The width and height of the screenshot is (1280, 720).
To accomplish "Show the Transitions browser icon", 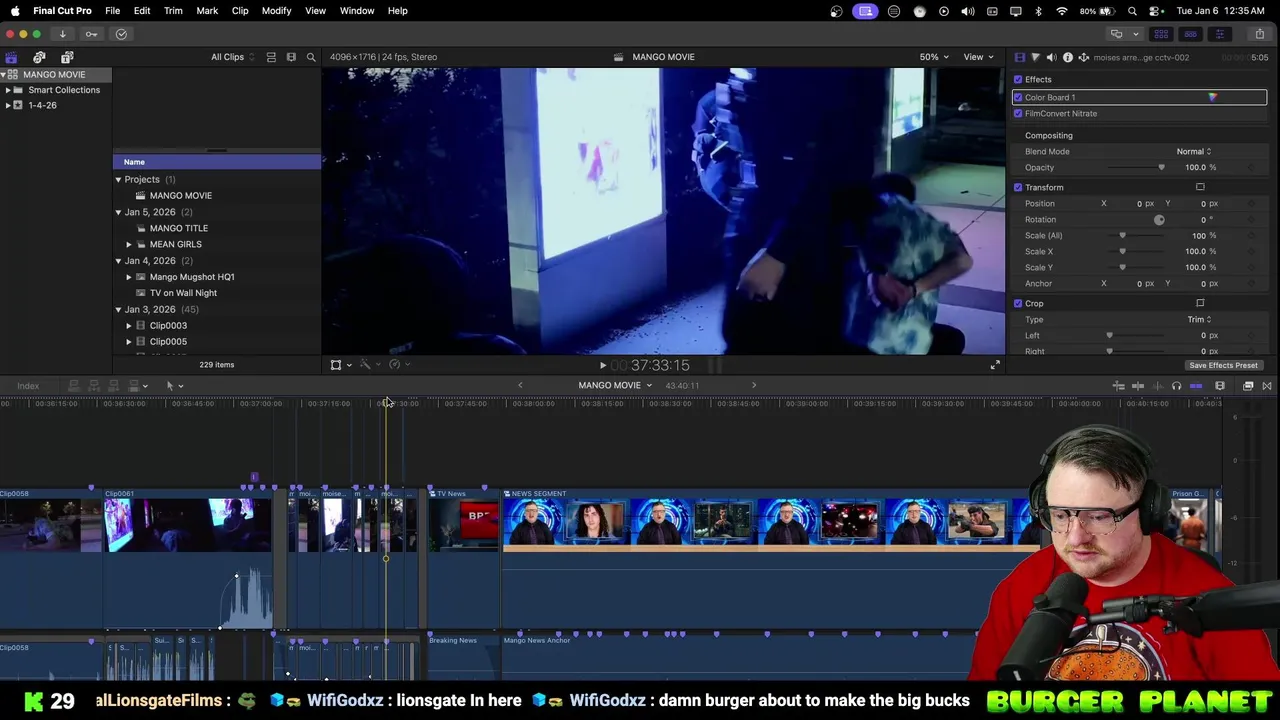I will [x=1267, y=386].
